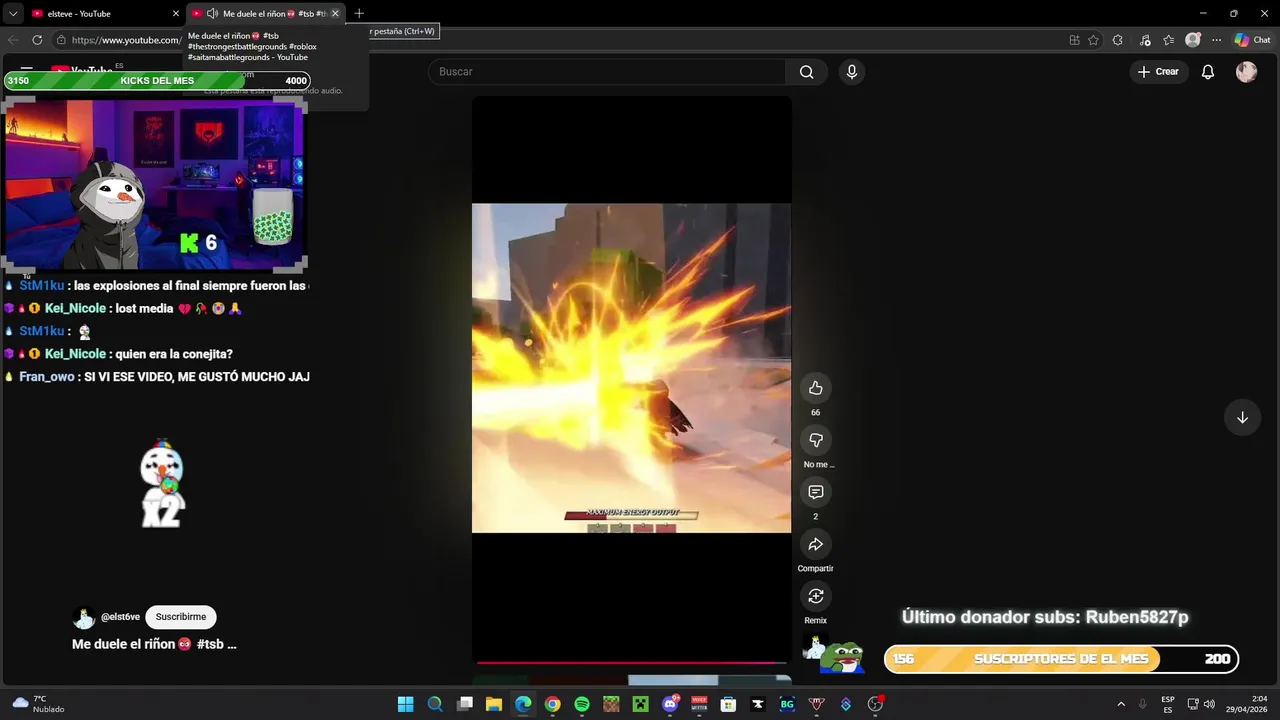Open Microsoft Store from the taskbar

click(x=729, y=704)
